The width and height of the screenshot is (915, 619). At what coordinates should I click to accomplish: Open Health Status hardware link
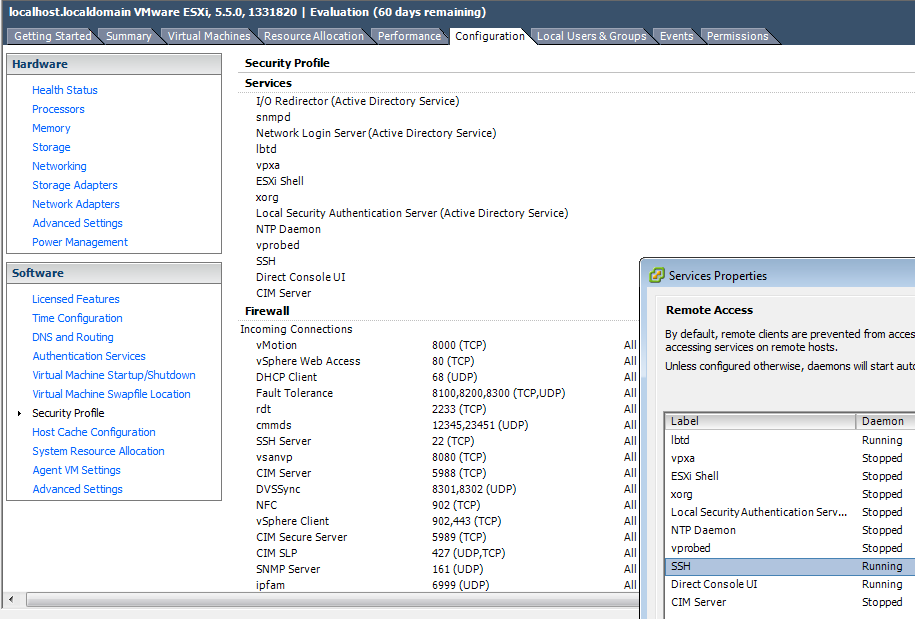65,90
